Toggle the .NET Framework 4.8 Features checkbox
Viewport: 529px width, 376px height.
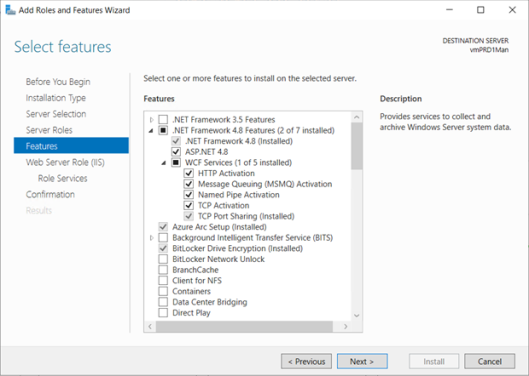tap(163, 130)
